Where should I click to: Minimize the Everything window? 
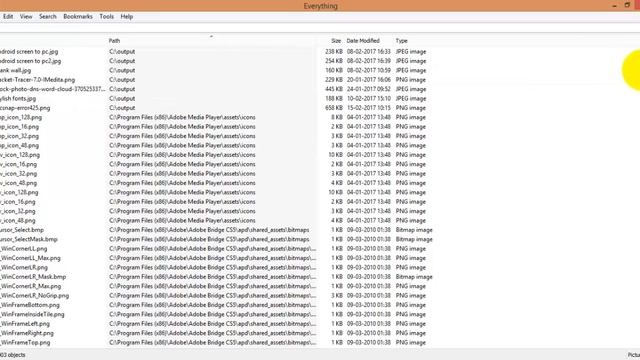click(x=614, y=6)
